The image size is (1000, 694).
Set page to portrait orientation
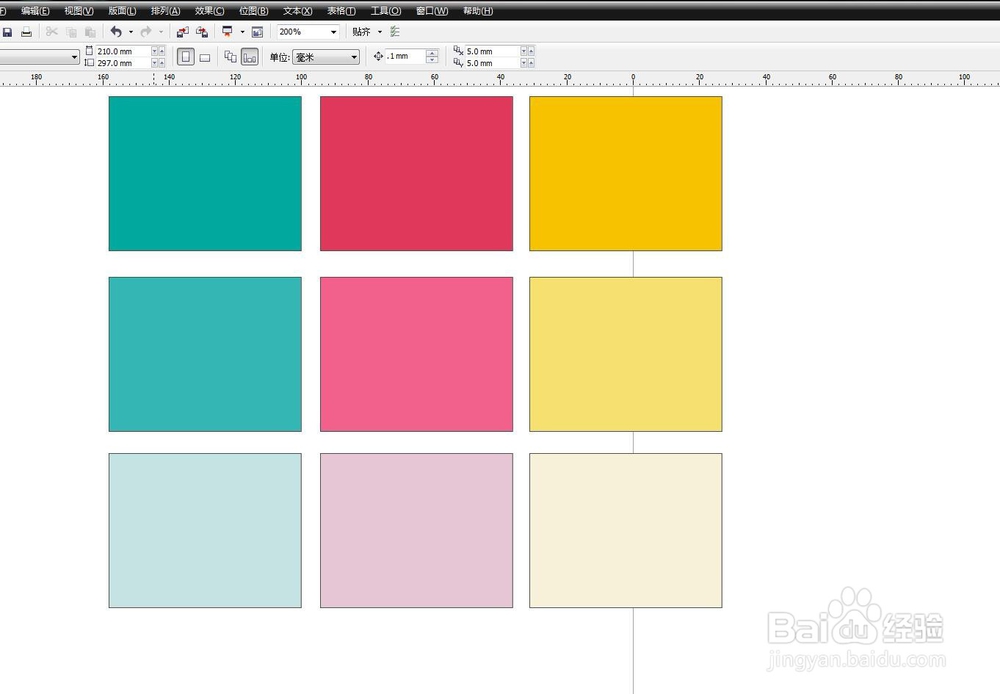(186, 57)
